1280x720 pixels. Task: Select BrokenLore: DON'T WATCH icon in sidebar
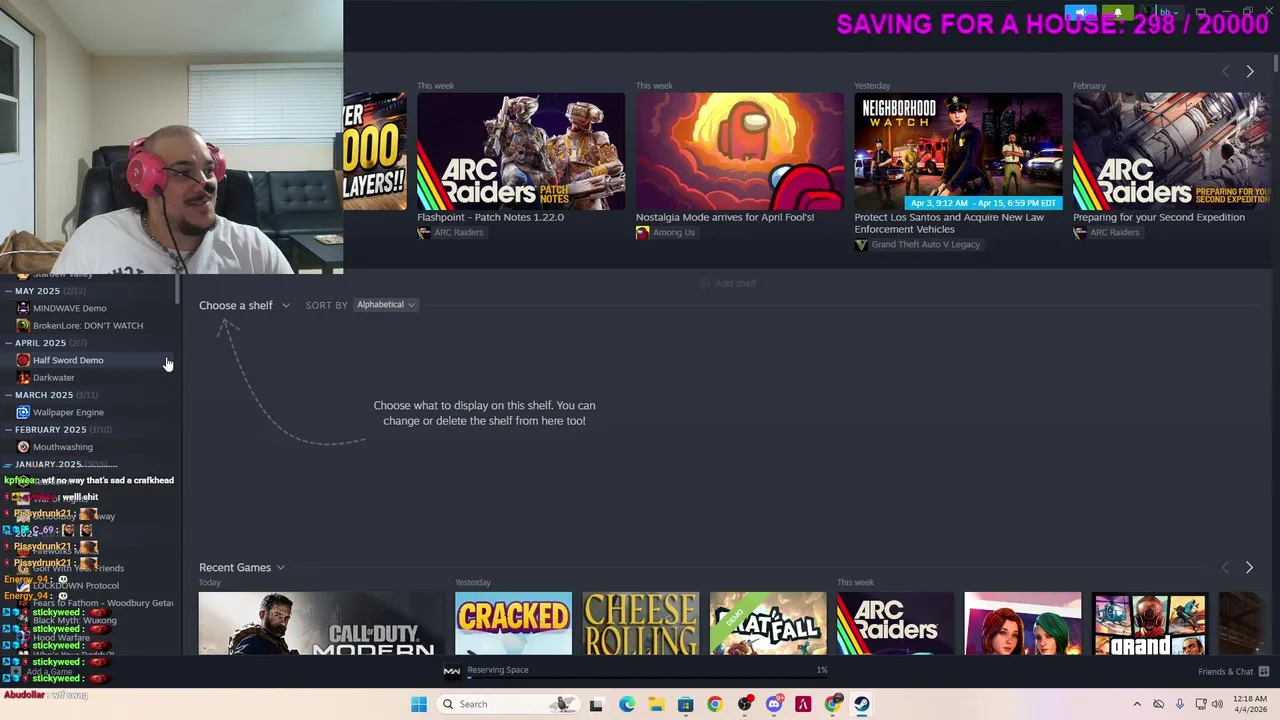point(23,325)
